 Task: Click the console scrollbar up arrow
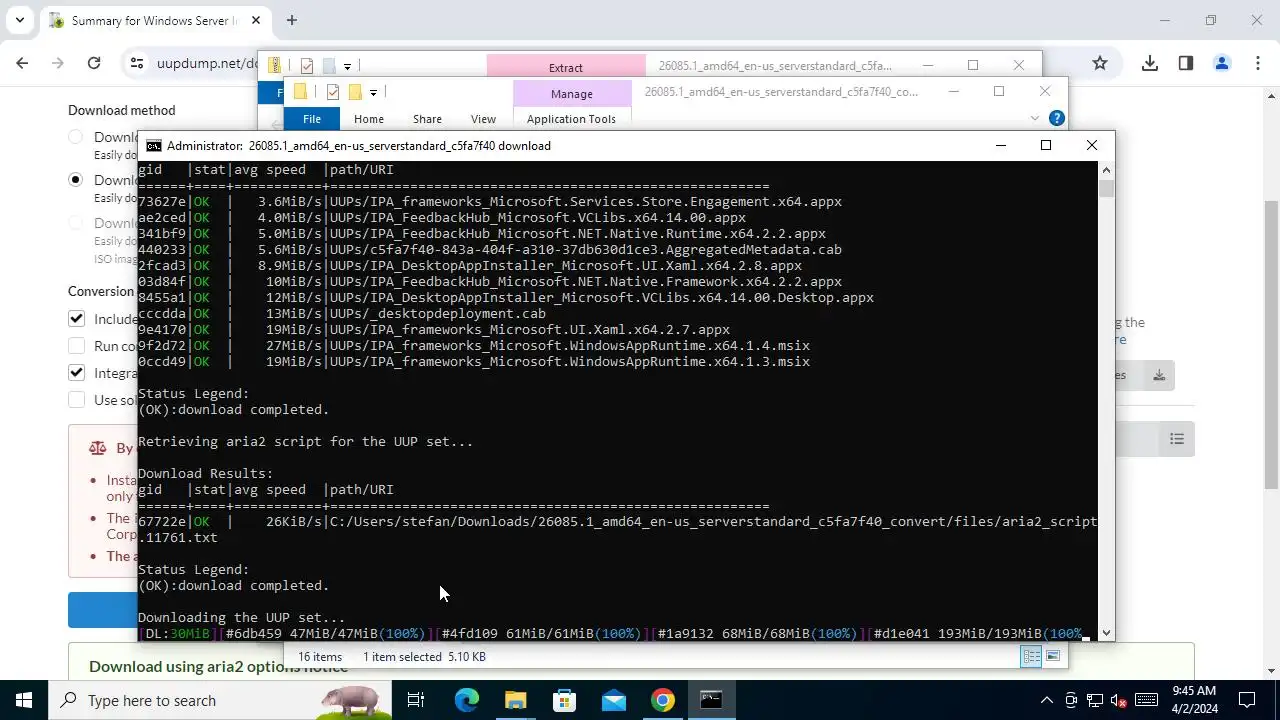1106,169
